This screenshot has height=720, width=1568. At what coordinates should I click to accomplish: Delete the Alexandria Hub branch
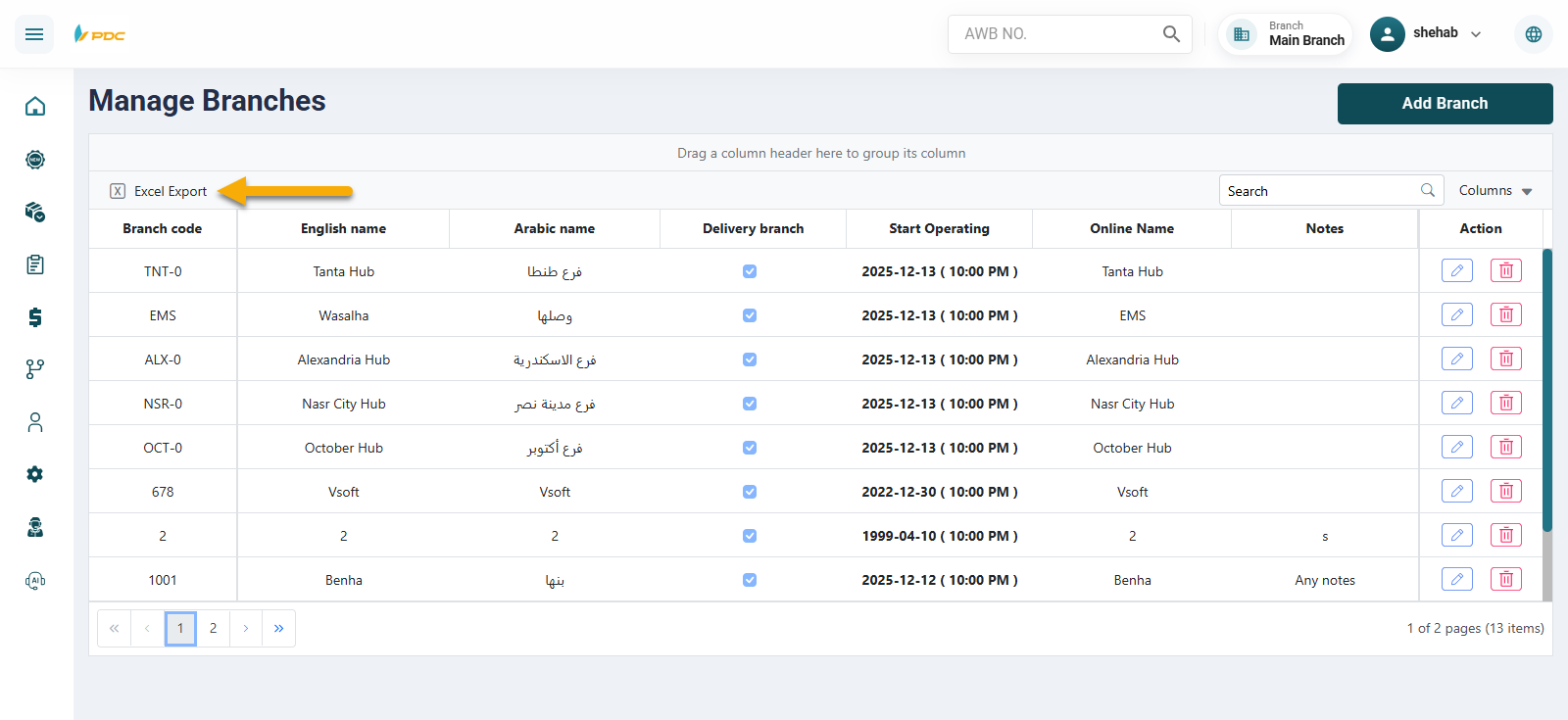(1506, 359)
